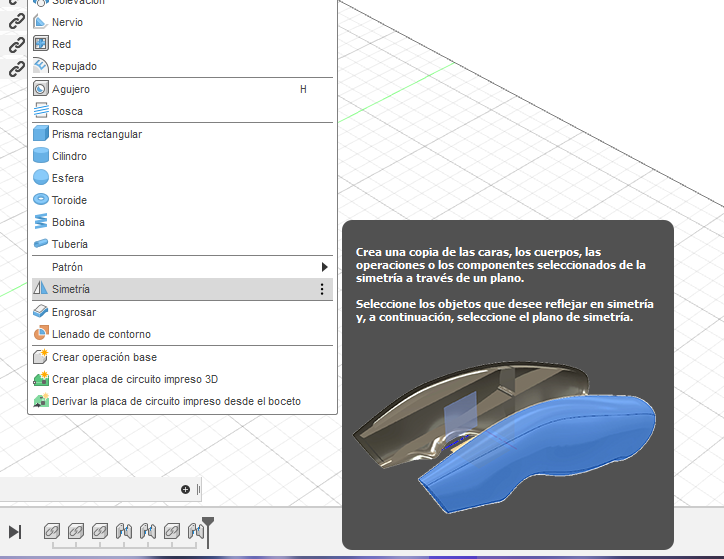
Task: Click the comments panel grip handle
Action: 198,489
